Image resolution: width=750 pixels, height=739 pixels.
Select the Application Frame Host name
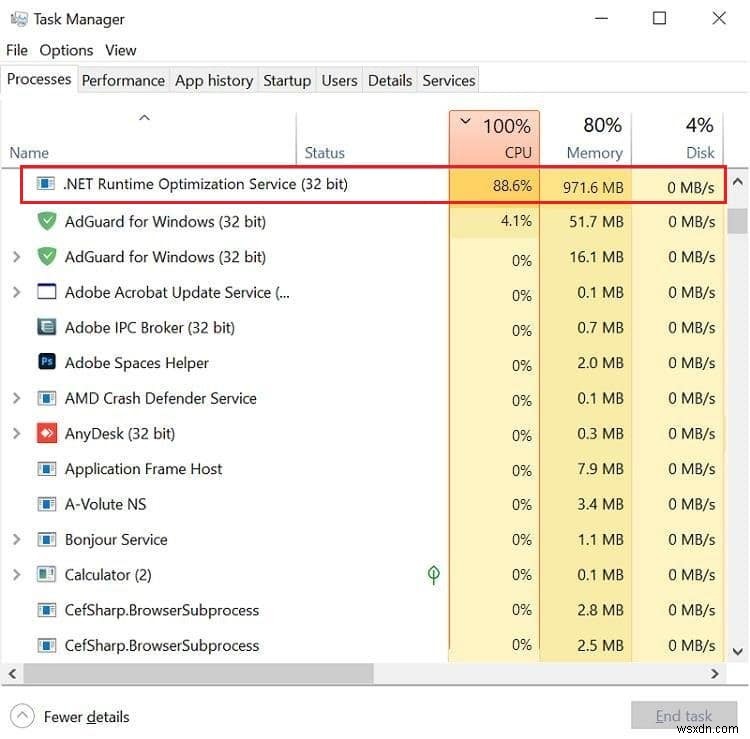[143, 469]
